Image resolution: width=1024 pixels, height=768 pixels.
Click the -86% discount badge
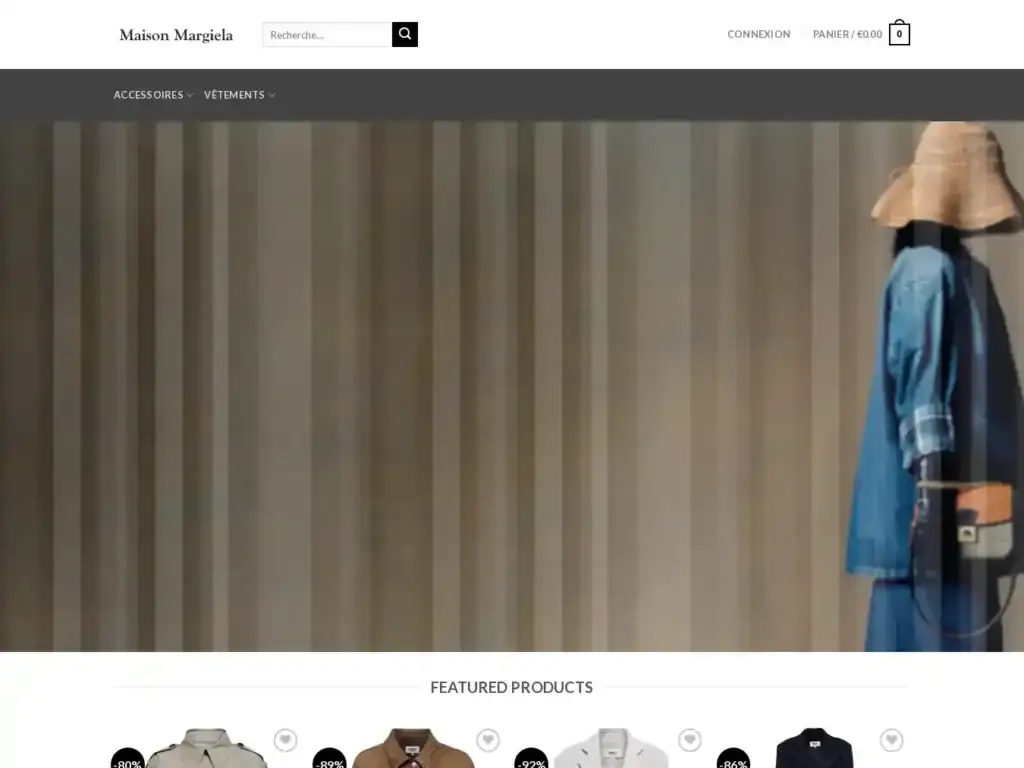point(733,760)
